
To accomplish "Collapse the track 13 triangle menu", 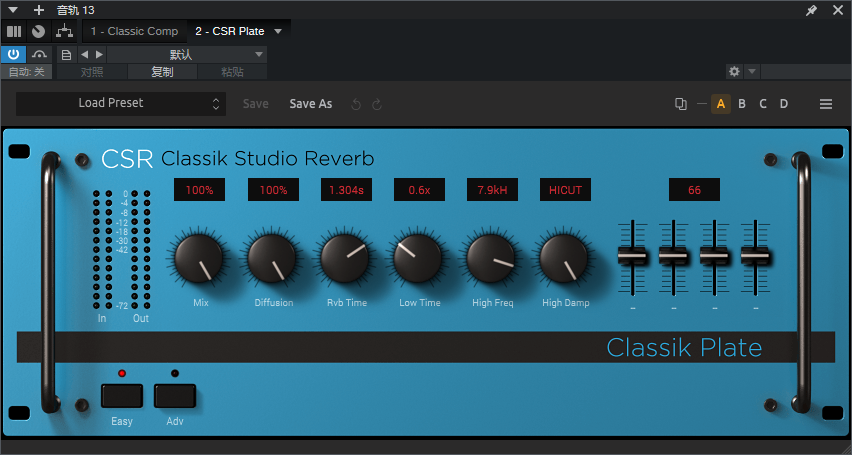I will [x=13, y=10].
